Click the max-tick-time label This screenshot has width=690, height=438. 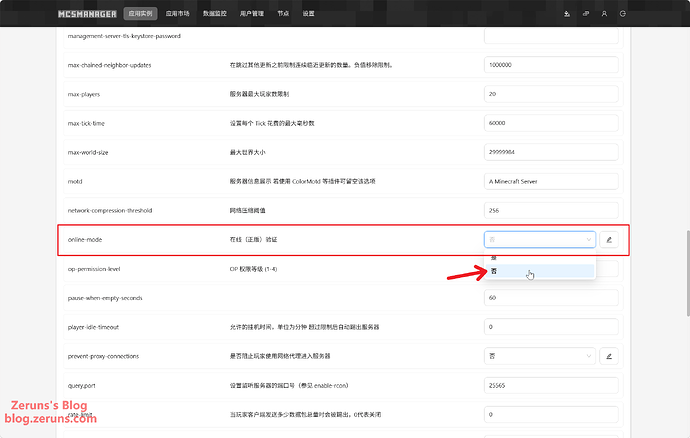[86, 123]
